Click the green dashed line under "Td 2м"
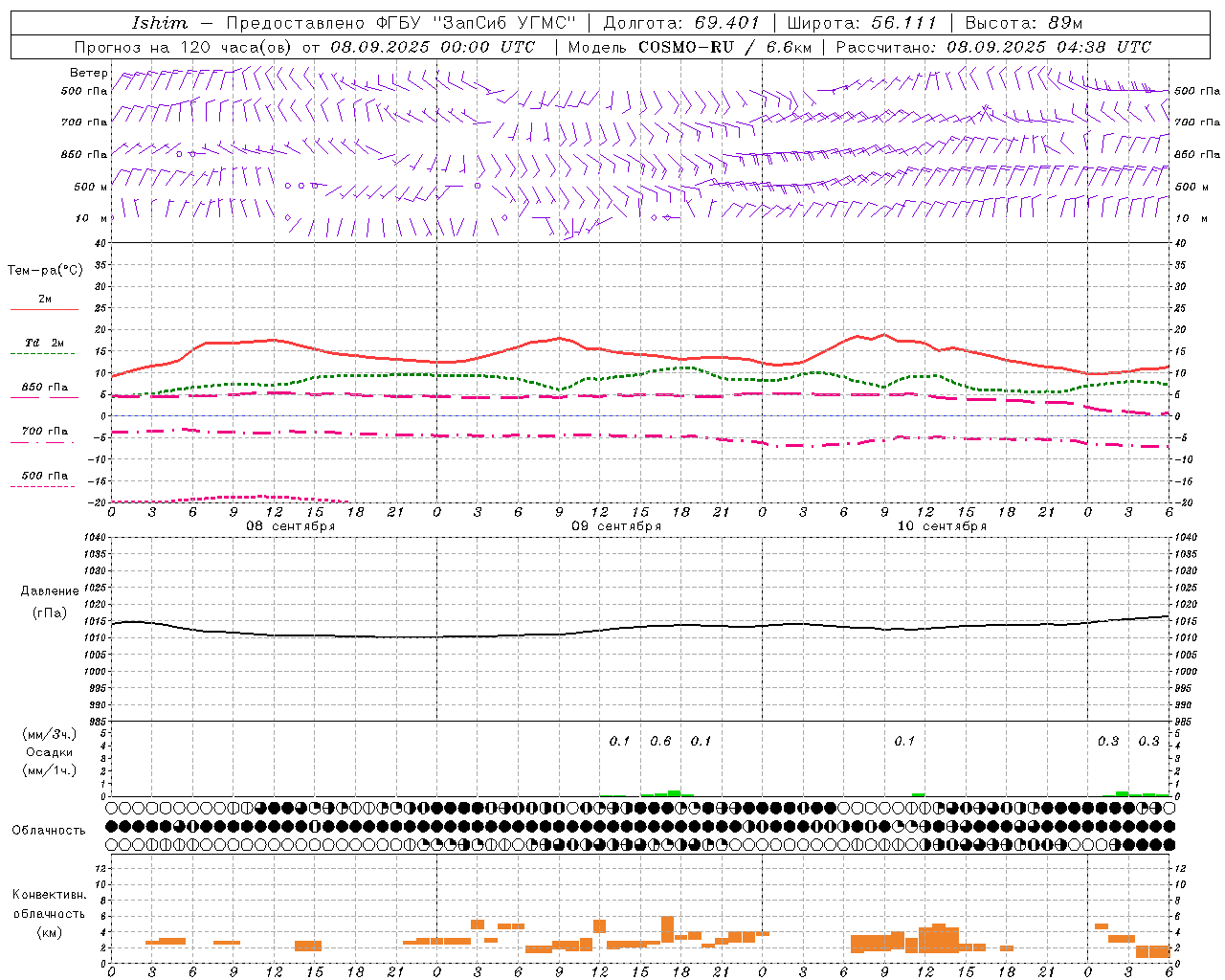Image resolution: width=1225 pixels, height=980 pixels. (42, 353)
